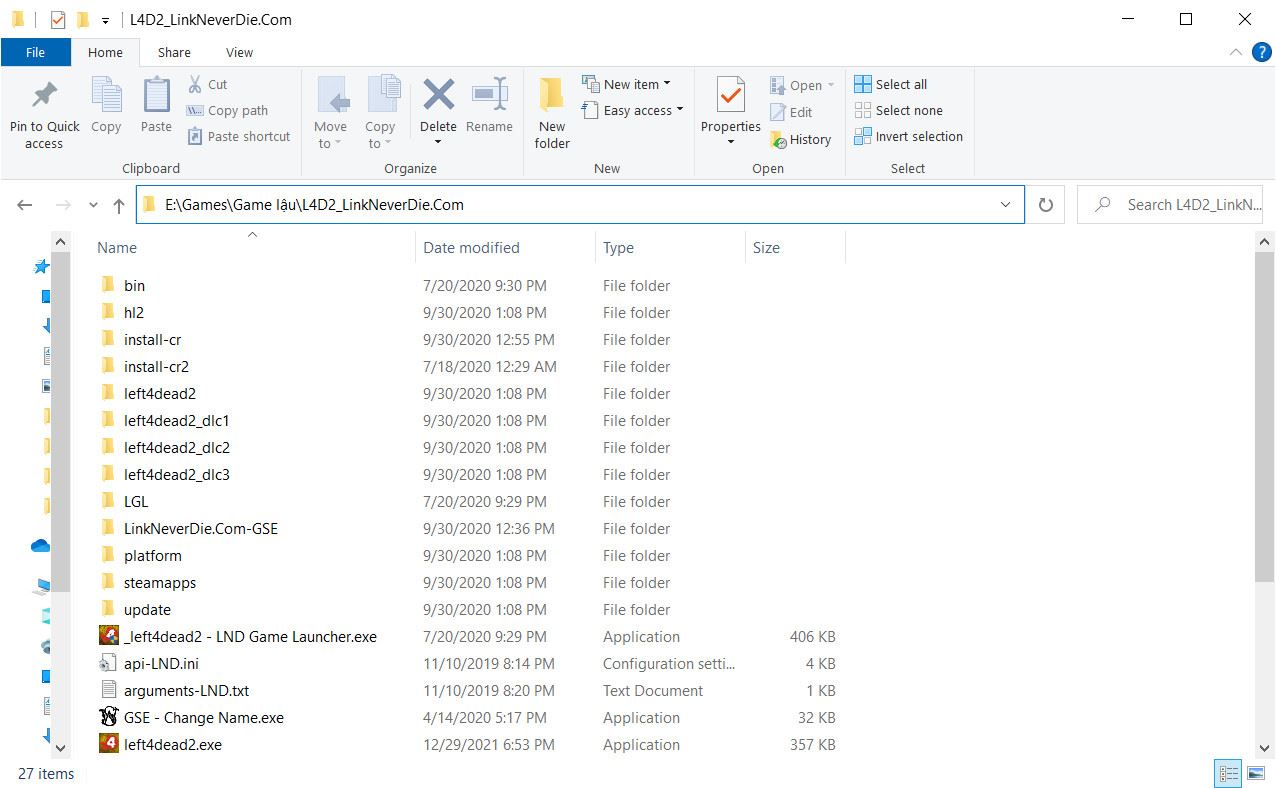Click the OneDrive cloud in navigation pane

pos(41,546)
